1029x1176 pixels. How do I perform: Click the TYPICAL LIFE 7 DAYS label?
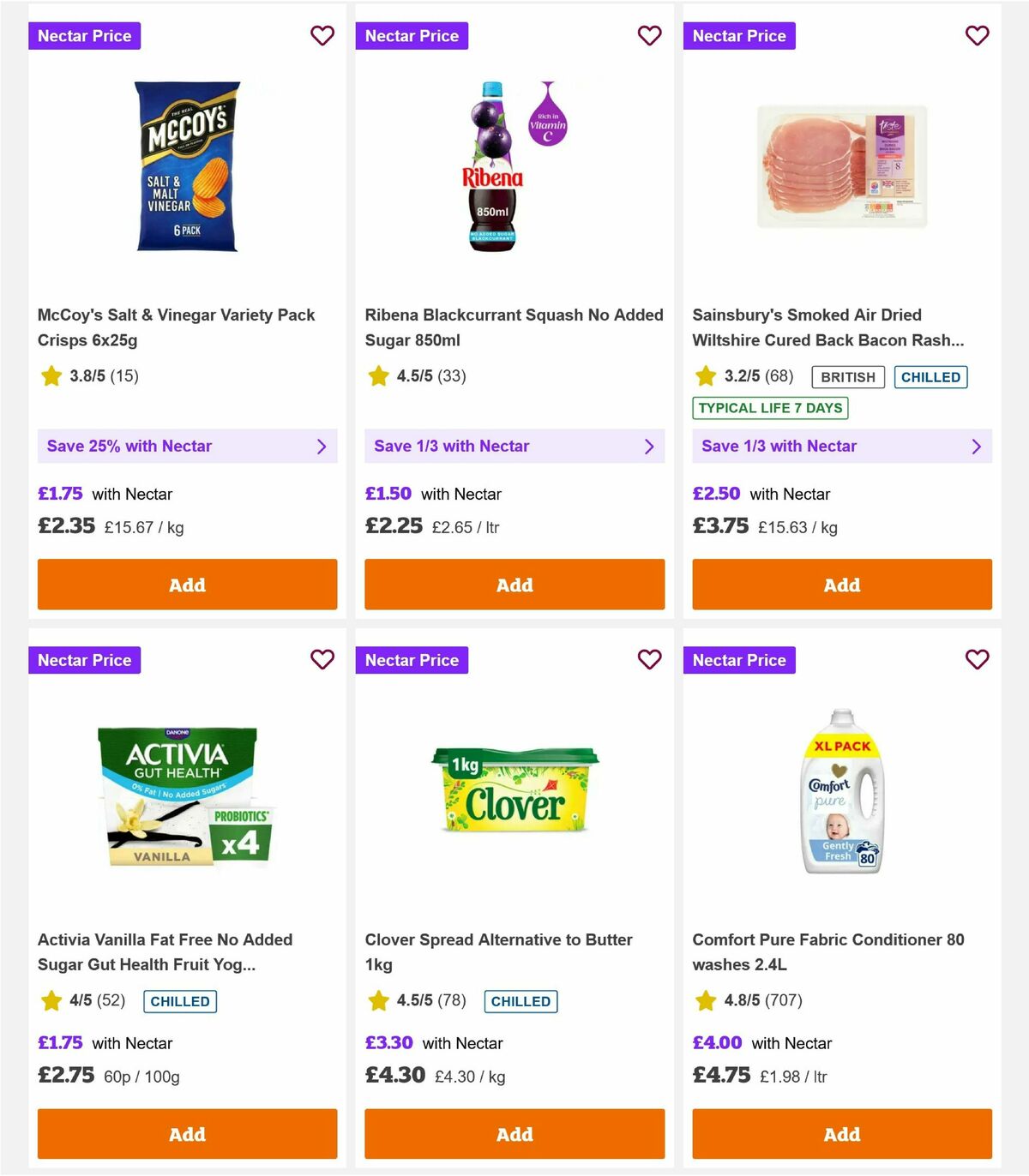pos(770,408)
